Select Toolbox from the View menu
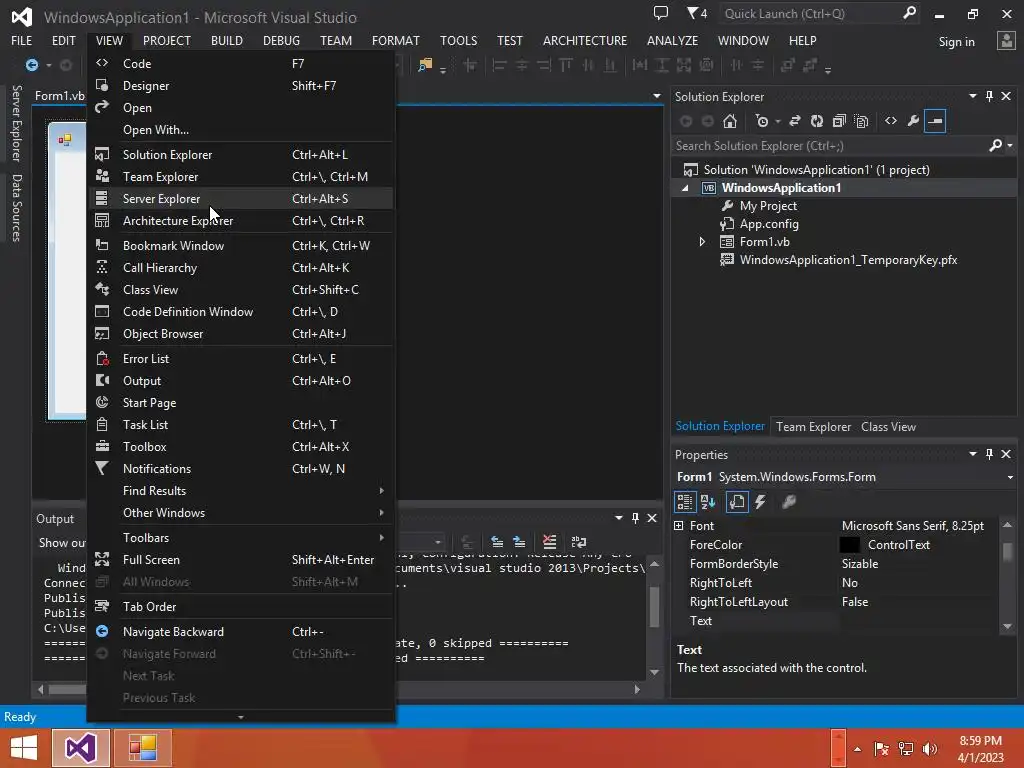Viewport: 1024px width, 768px height. coord(240,447)
